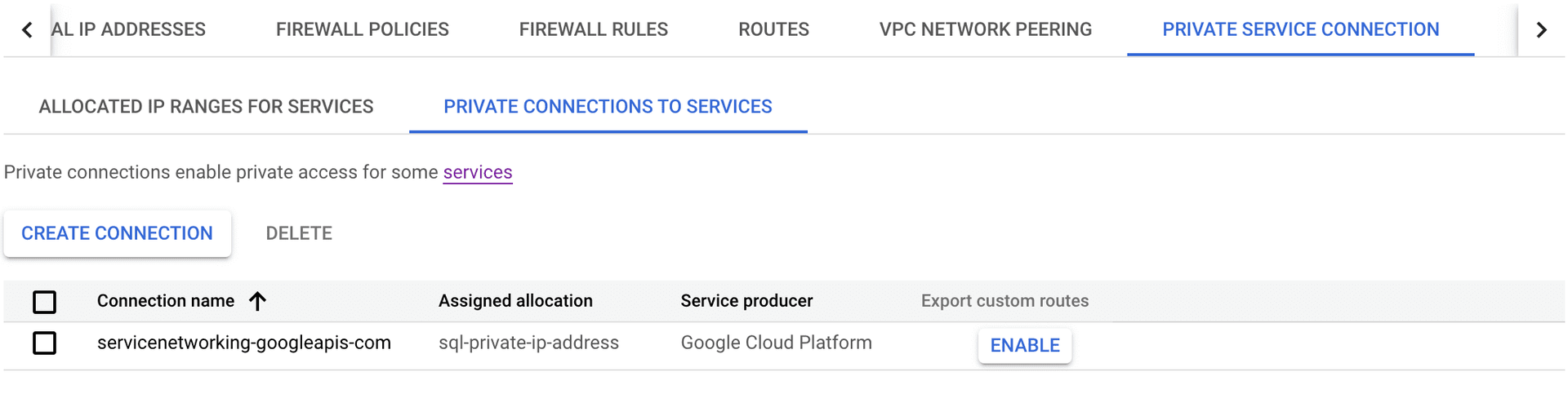This screenshot has width=1568, height=394.
Task: Click the sort arrow beside Connection name
Action: pos(257,302)
